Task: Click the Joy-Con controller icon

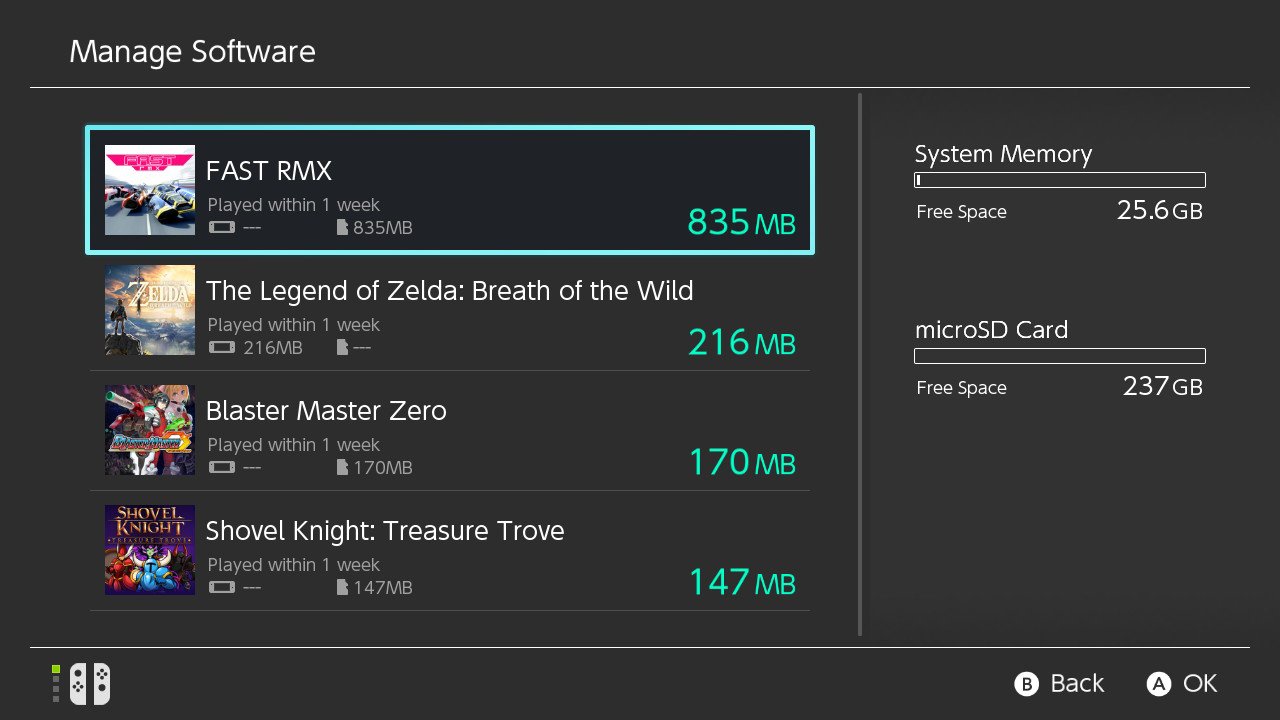Action: click(89, 684)
